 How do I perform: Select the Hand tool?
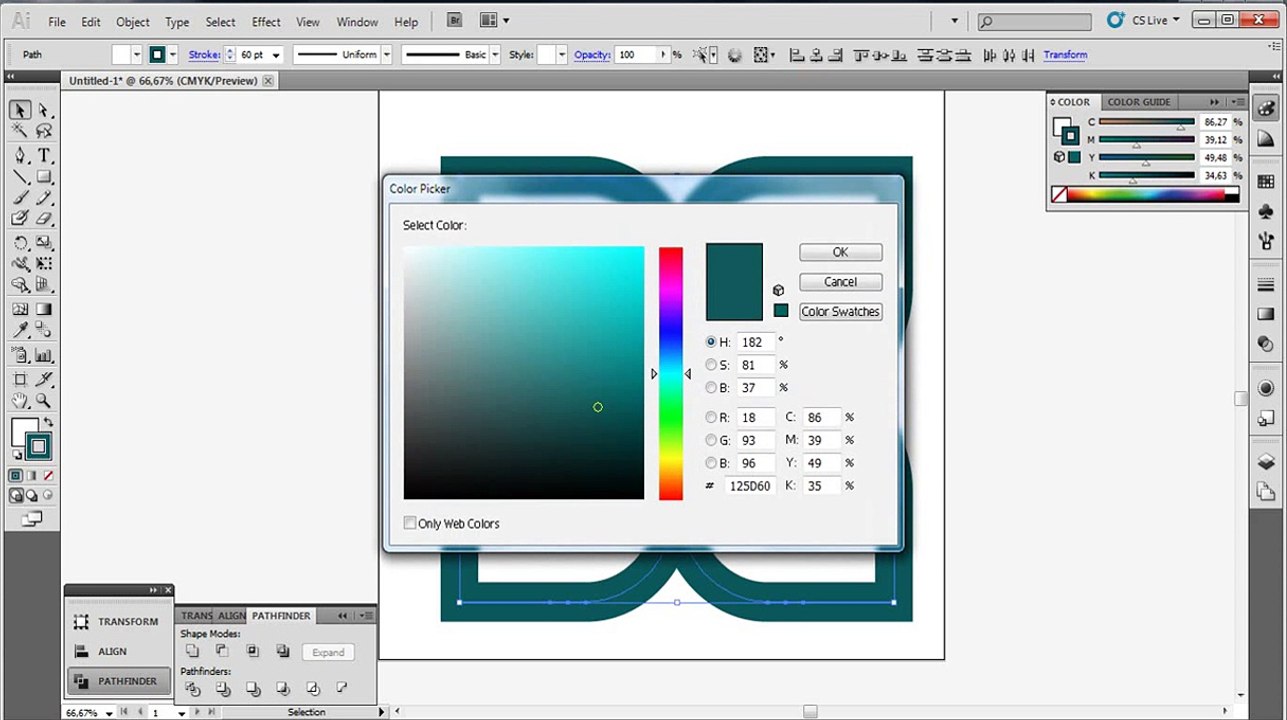pyautogui.click(x=20, y=400)
